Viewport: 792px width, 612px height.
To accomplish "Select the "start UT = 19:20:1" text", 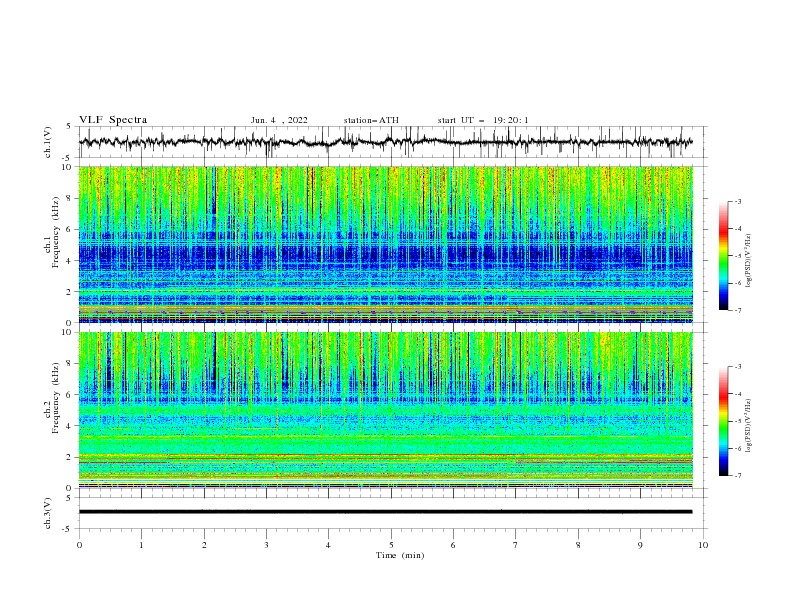I will pos(483,120).
